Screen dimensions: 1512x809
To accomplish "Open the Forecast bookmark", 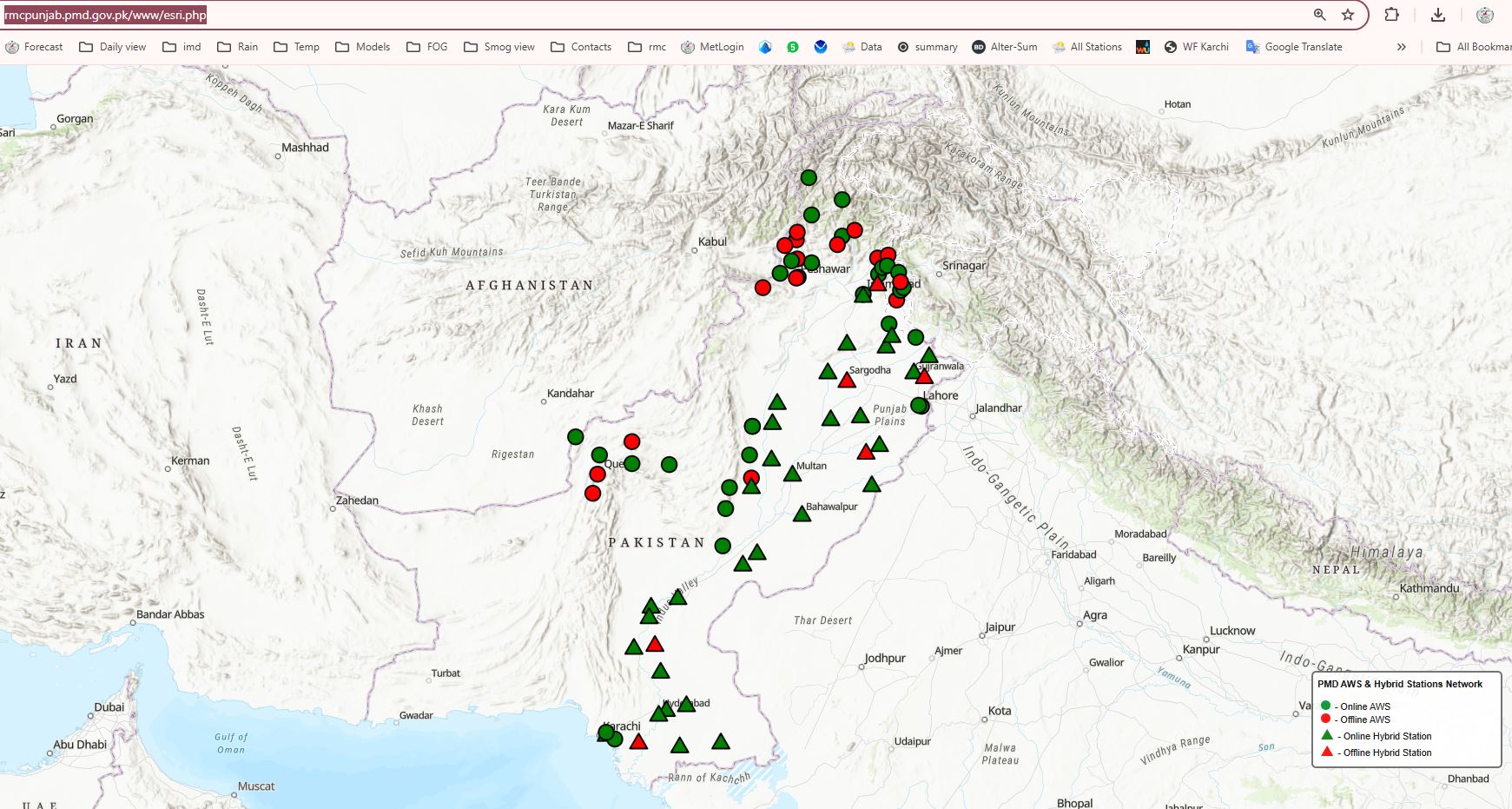I will [x=34, y=47].
